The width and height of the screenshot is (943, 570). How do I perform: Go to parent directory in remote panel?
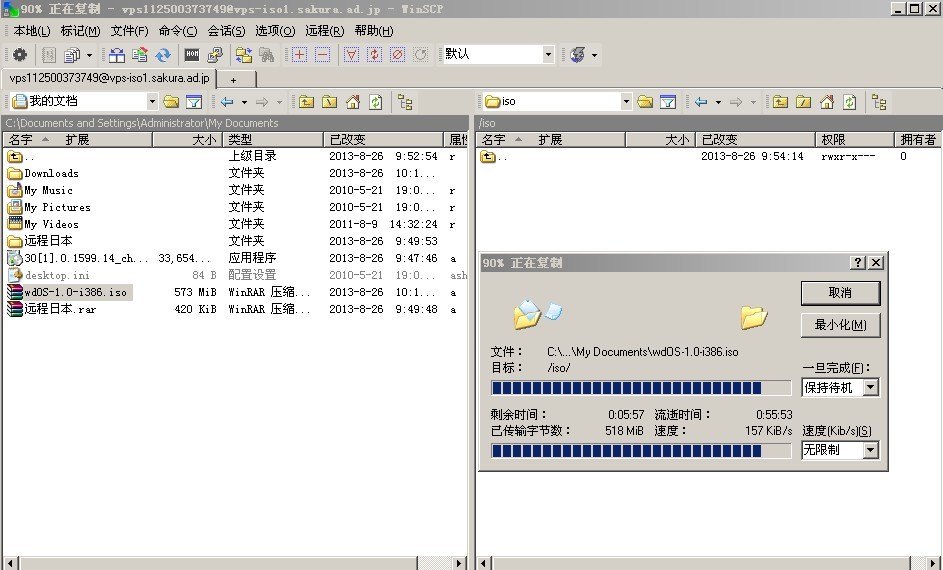pos(780,102)
